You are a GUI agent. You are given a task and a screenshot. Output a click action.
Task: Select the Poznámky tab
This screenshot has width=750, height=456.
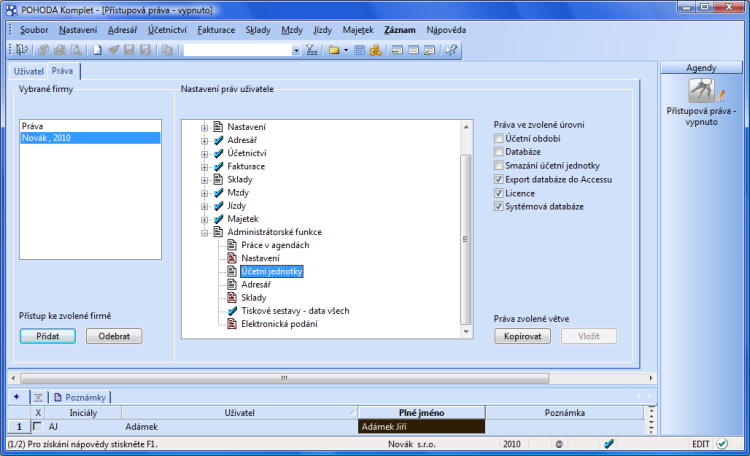coord(80,397)
